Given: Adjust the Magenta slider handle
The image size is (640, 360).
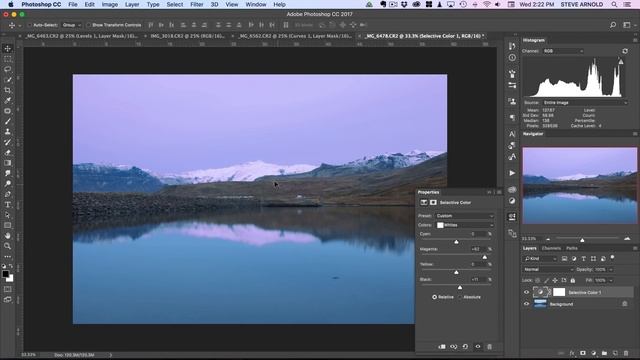Looking at the screenshot, I should point(484,257).
